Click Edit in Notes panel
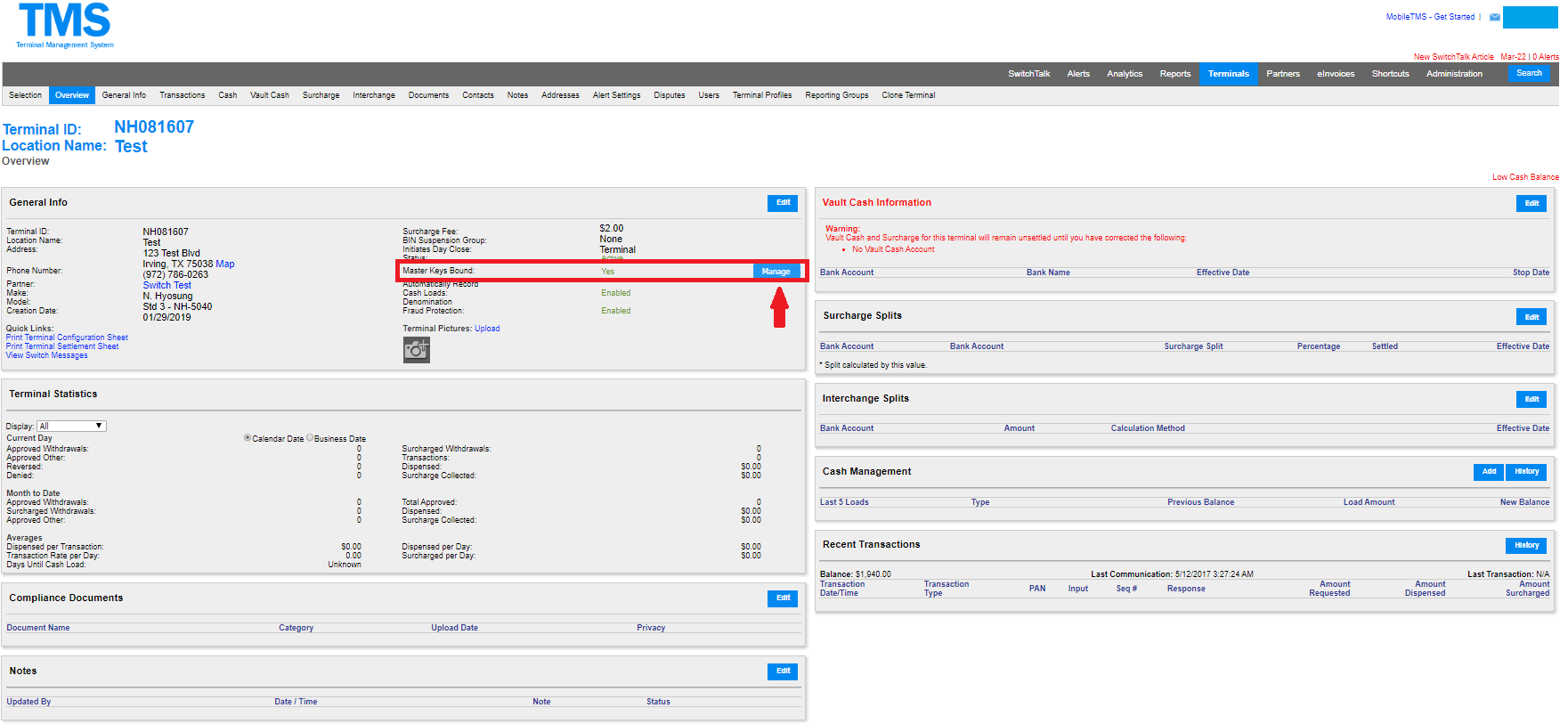This screenshot has height=724, width=1568. (x=783, y=671)
